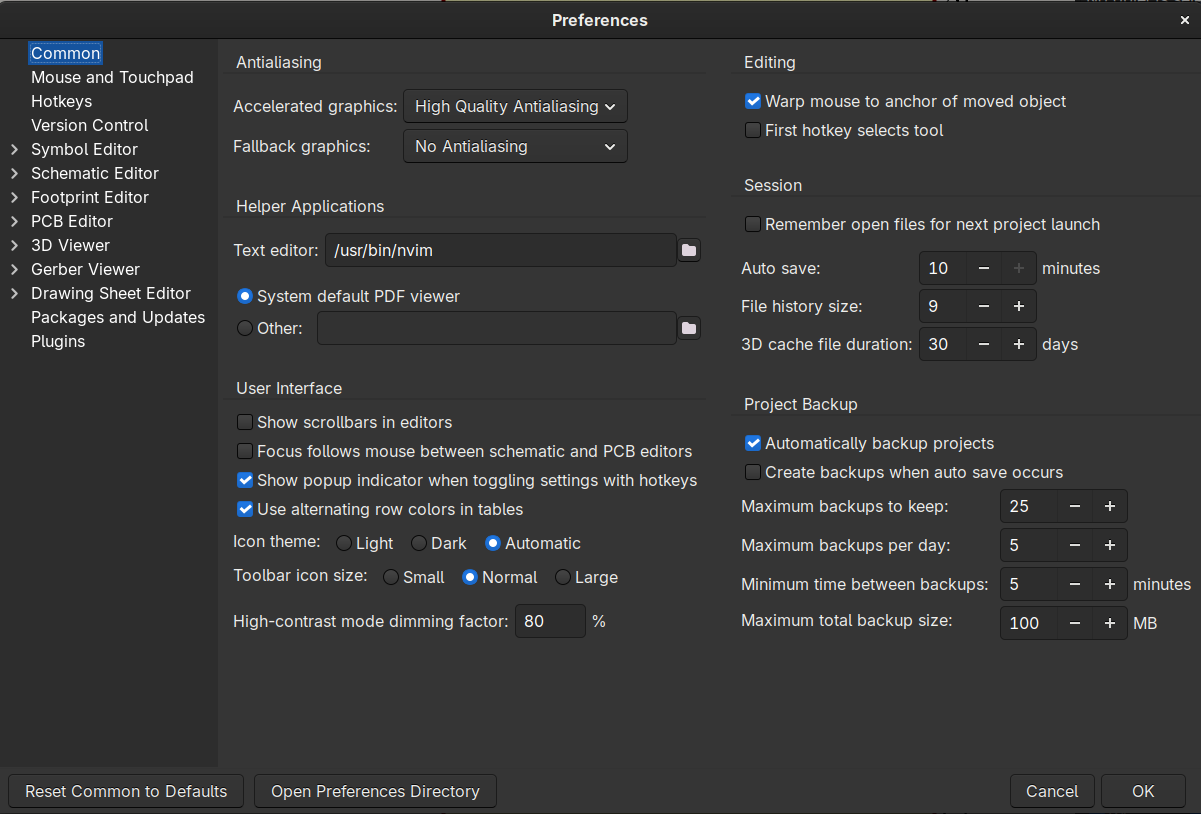Open Plugins preferences page
The image size is (1201, 814).
[58, 341]
